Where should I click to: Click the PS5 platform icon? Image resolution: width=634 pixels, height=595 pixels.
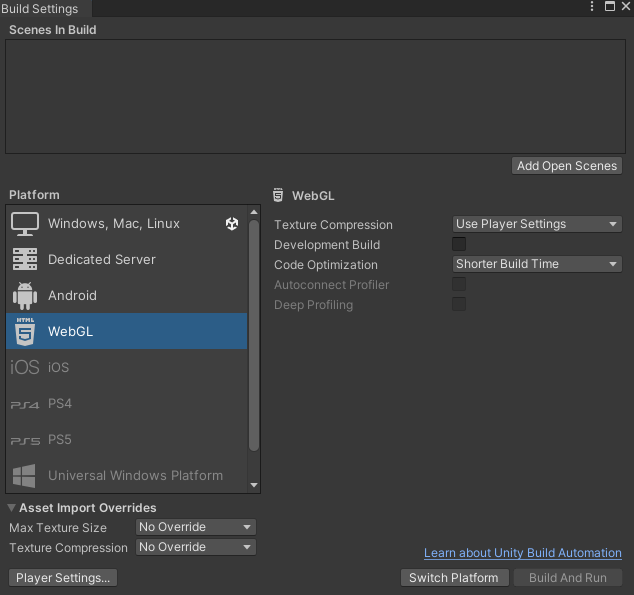tap(25, 440)
